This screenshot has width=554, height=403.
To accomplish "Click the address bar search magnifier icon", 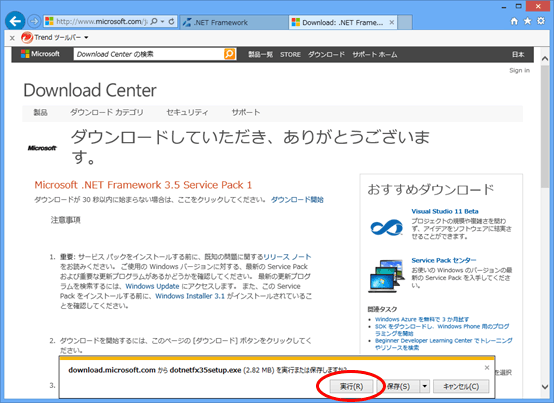I will 154,22.
